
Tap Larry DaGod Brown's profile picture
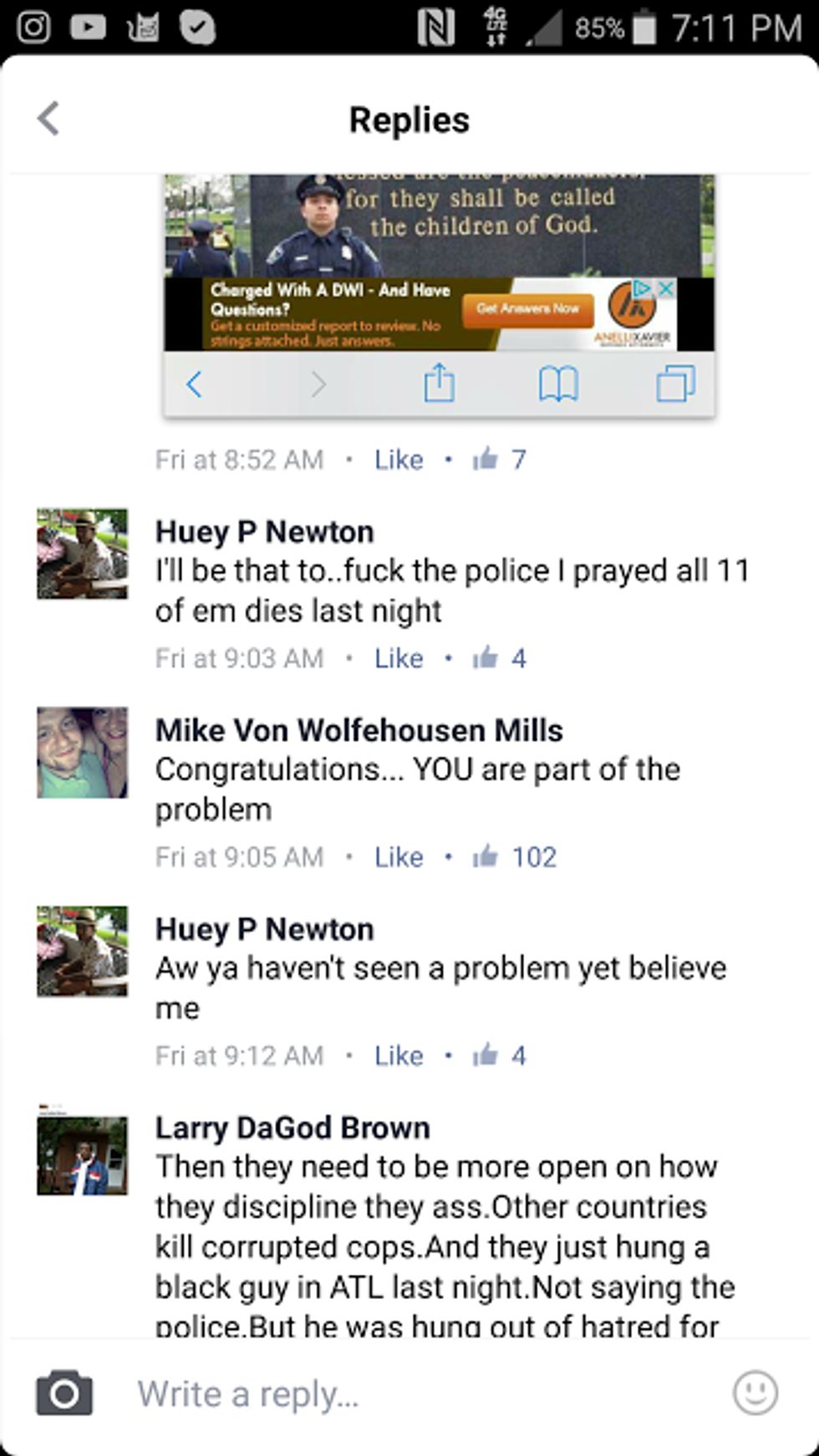pyautogui.click(x=82, y=1155)
